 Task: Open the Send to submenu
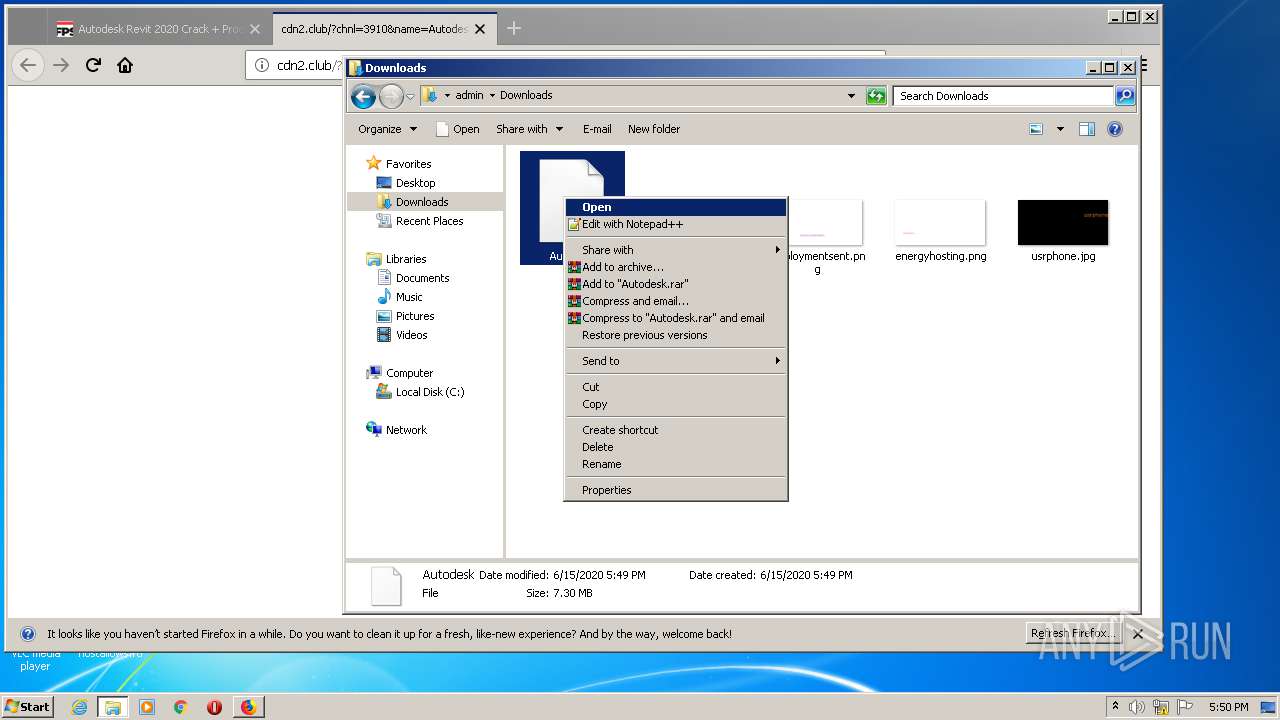pyautogui.click(x=676, y=361)
